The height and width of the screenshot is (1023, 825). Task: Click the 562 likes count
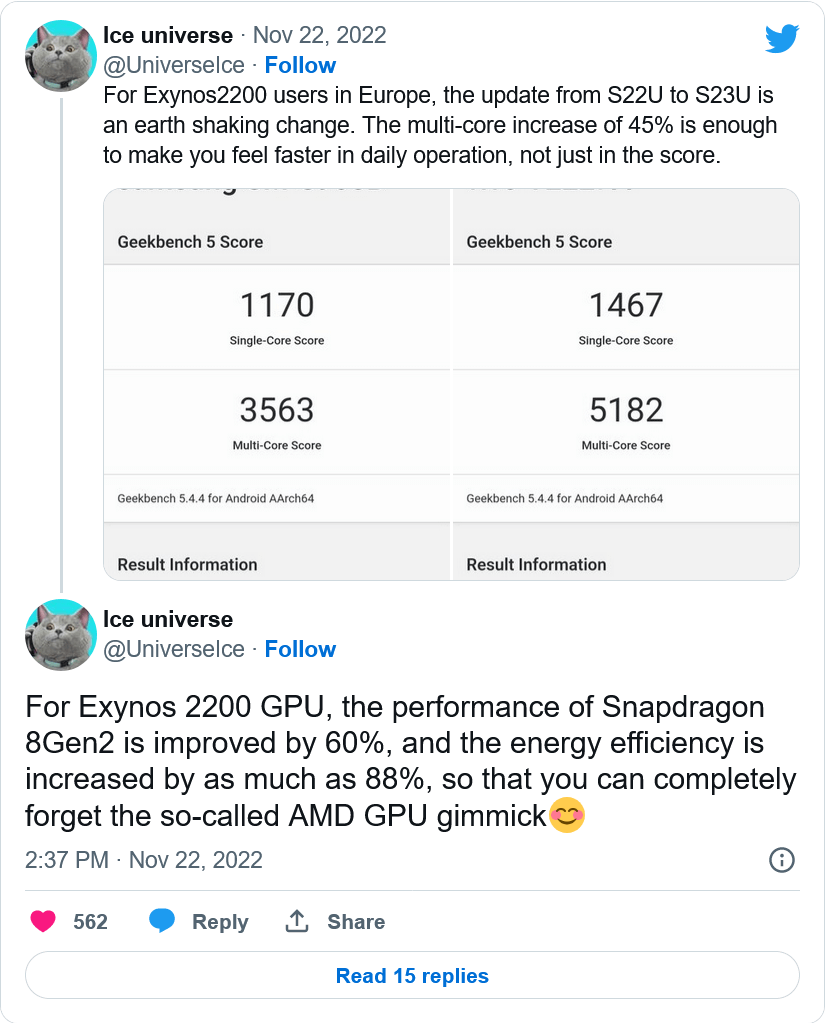click(90, 922)
